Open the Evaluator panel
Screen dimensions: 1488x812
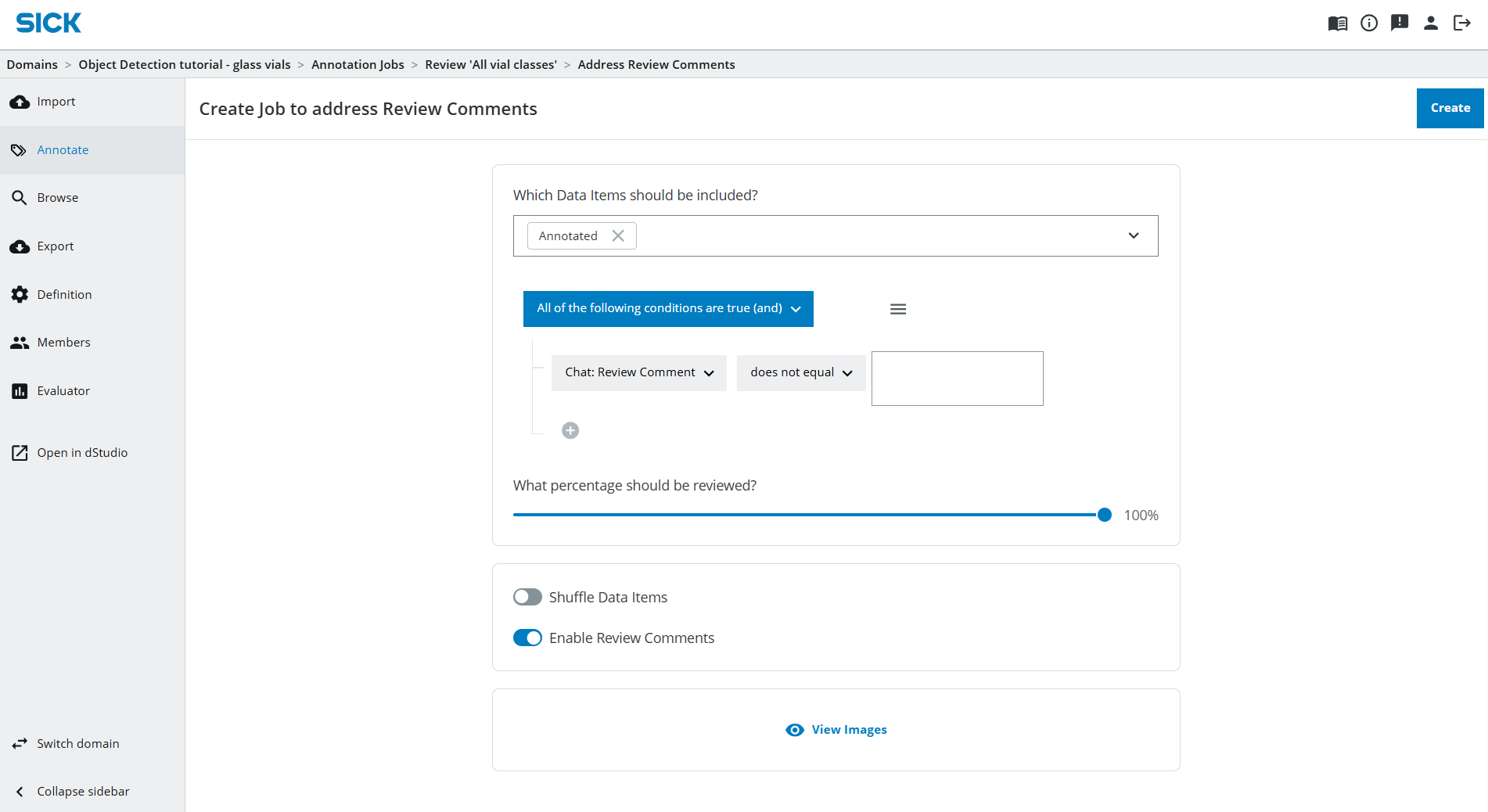[63, 390]
